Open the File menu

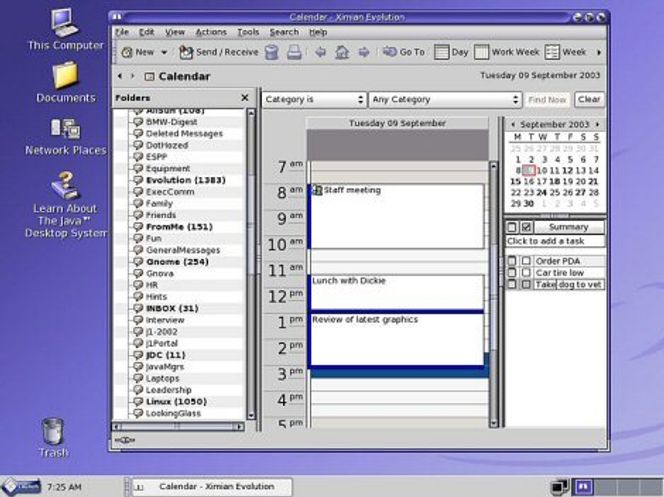click(x=122, y=32)
